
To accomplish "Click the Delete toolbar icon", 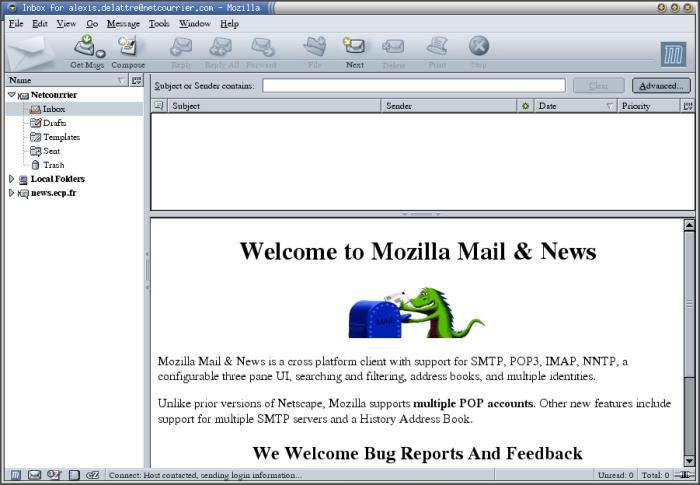I will (393, 52).
